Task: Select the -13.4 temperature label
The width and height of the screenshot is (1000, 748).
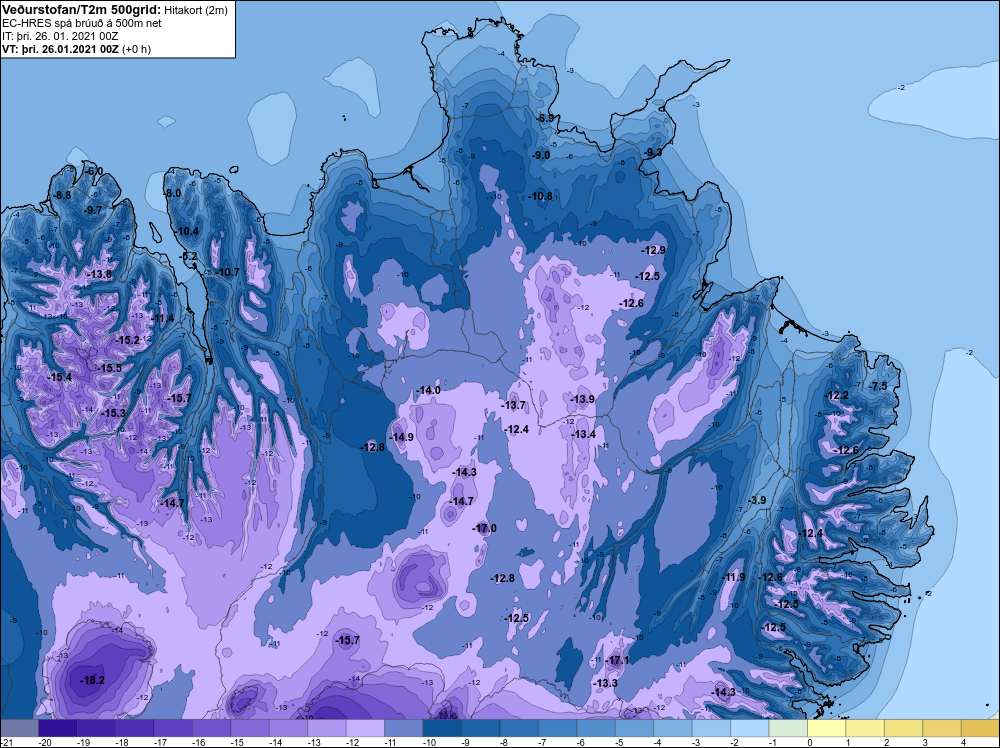Action: pos(582,434)
